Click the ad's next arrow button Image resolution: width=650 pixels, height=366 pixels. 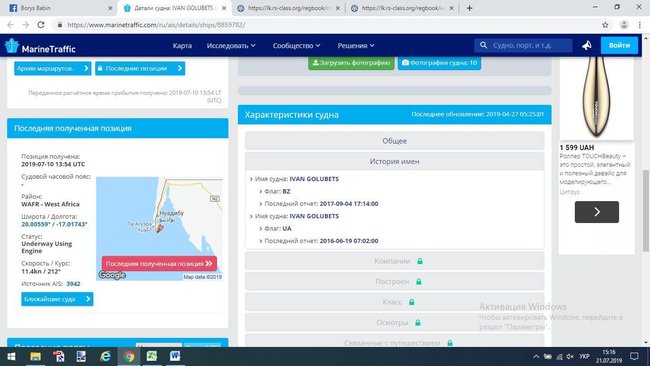pyautogui.click(x=597, y=212)
